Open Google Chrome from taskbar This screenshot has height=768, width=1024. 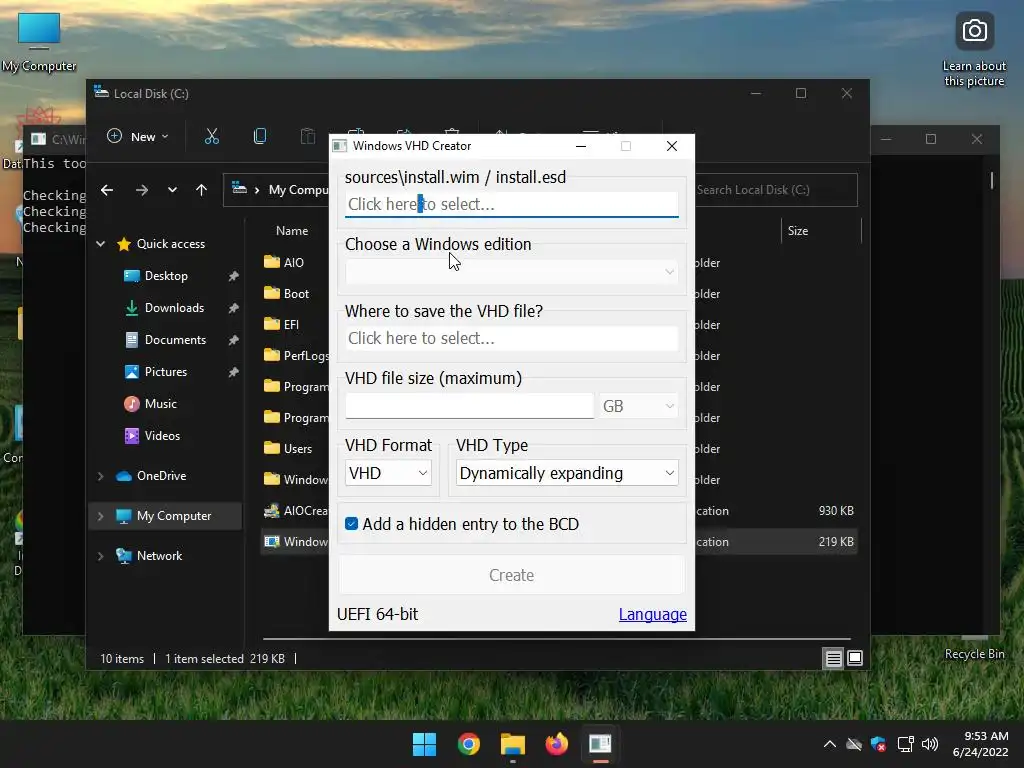click(x=469, y=744)
